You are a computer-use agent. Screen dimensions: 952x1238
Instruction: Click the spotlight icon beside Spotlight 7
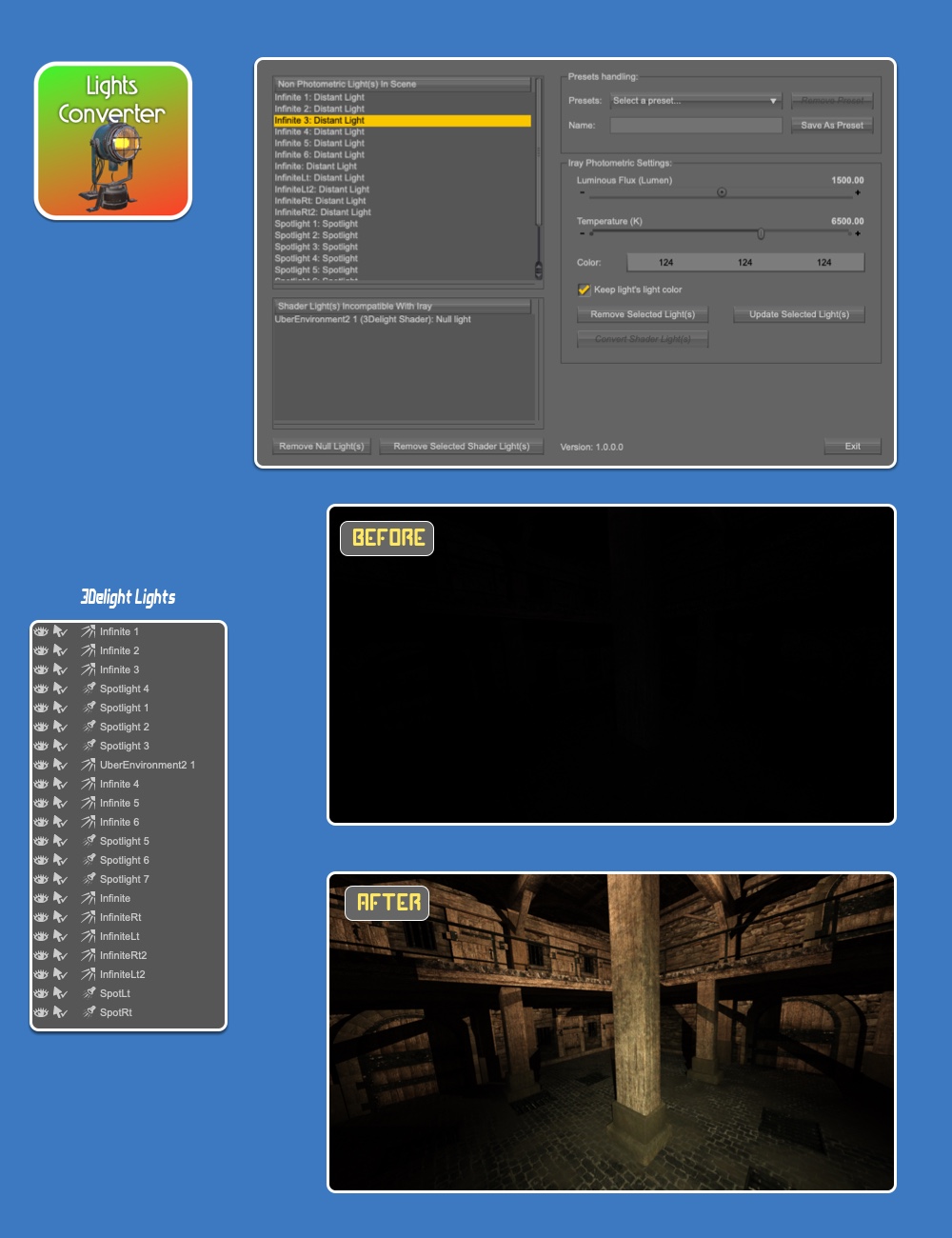pos(88,879)
